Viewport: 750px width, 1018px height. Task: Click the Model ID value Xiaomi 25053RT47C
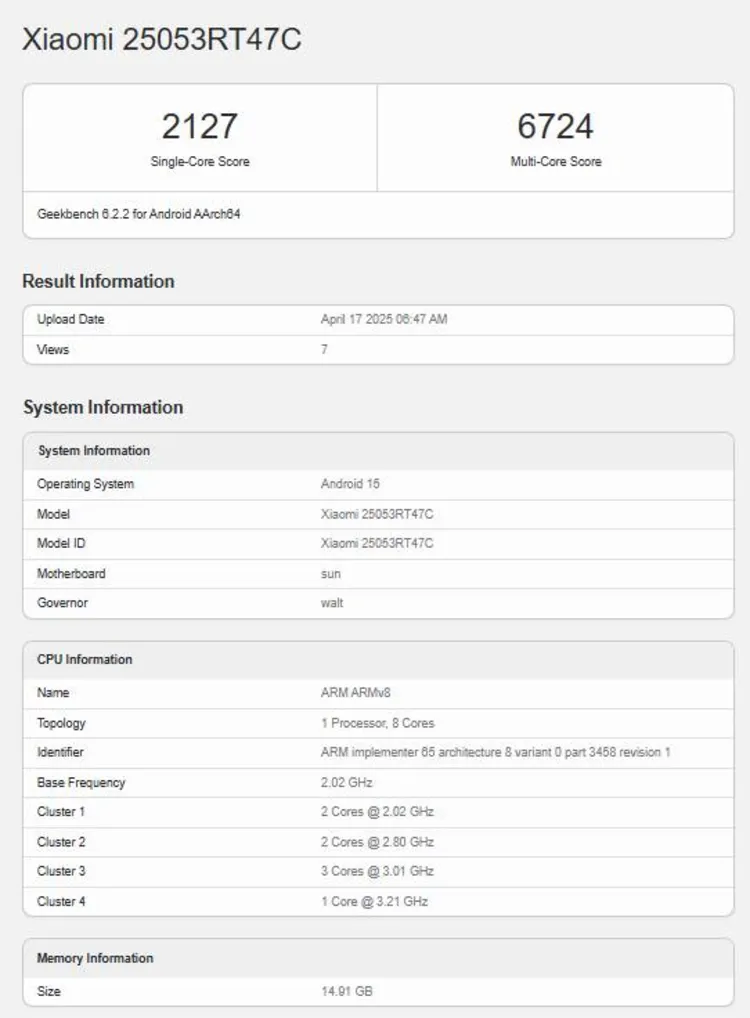point(377,543)
